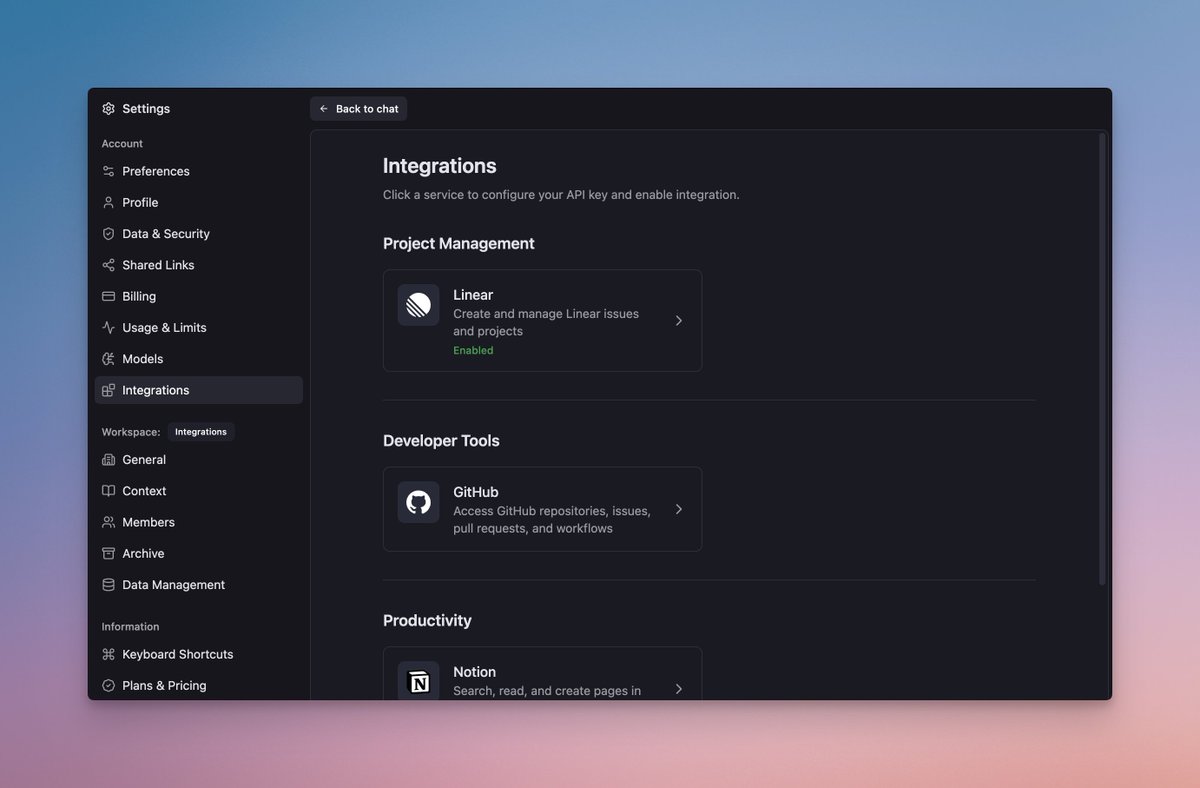Click the 'Workspace:' label text
The width and height of the screenshot is (1200, 788).
[x=131, y=432]
